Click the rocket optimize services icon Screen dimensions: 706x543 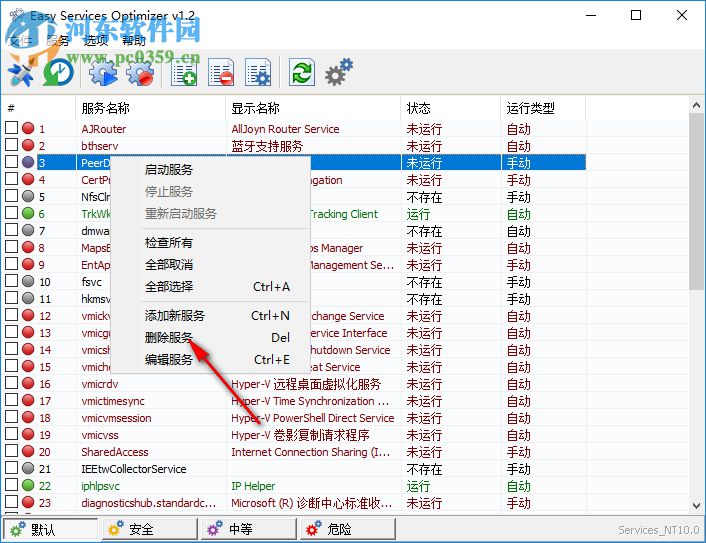pos(21,73)
